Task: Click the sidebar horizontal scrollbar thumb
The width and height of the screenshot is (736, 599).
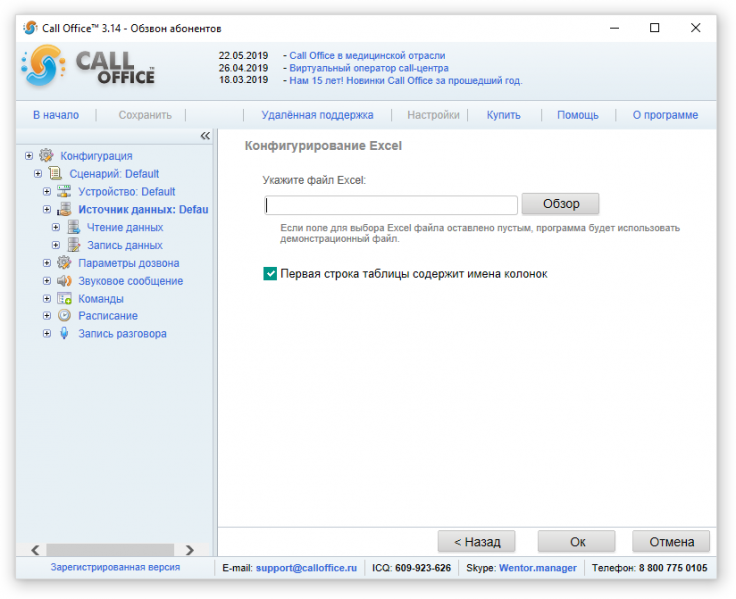Action: tap(110, 550)
